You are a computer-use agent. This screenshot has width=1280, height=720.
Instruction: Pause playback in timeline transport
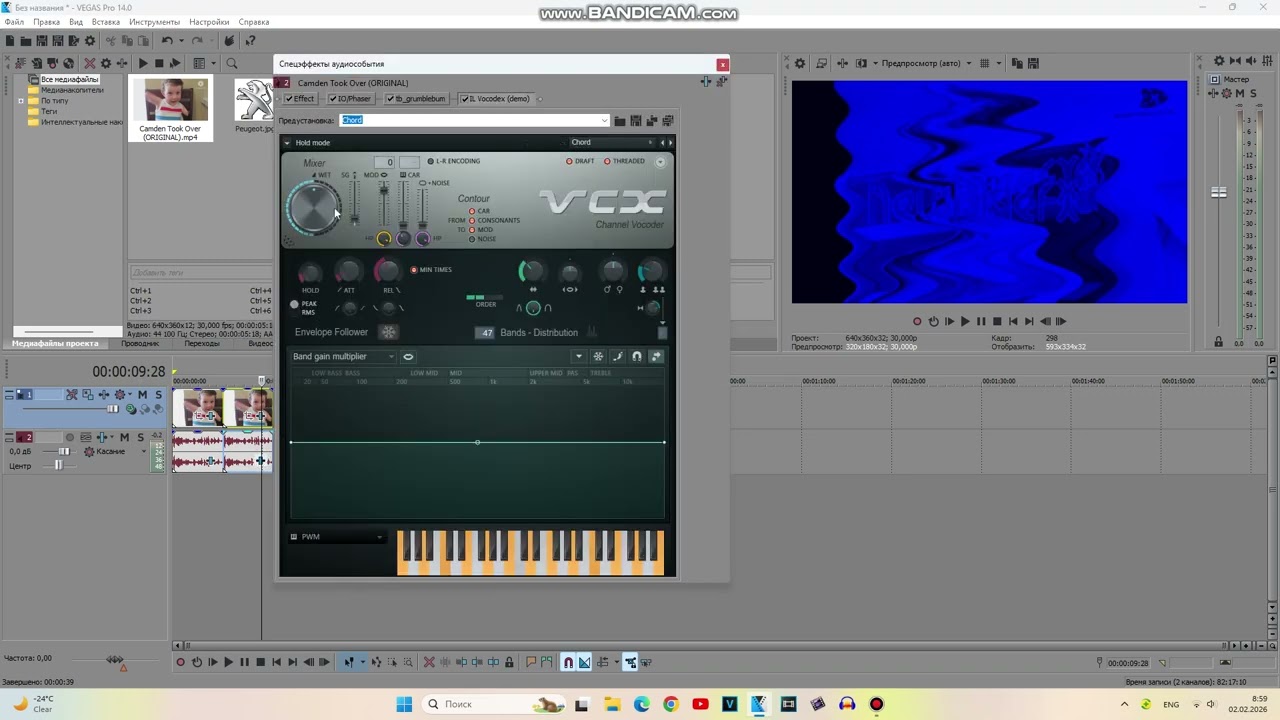click(x=244, y=662)
